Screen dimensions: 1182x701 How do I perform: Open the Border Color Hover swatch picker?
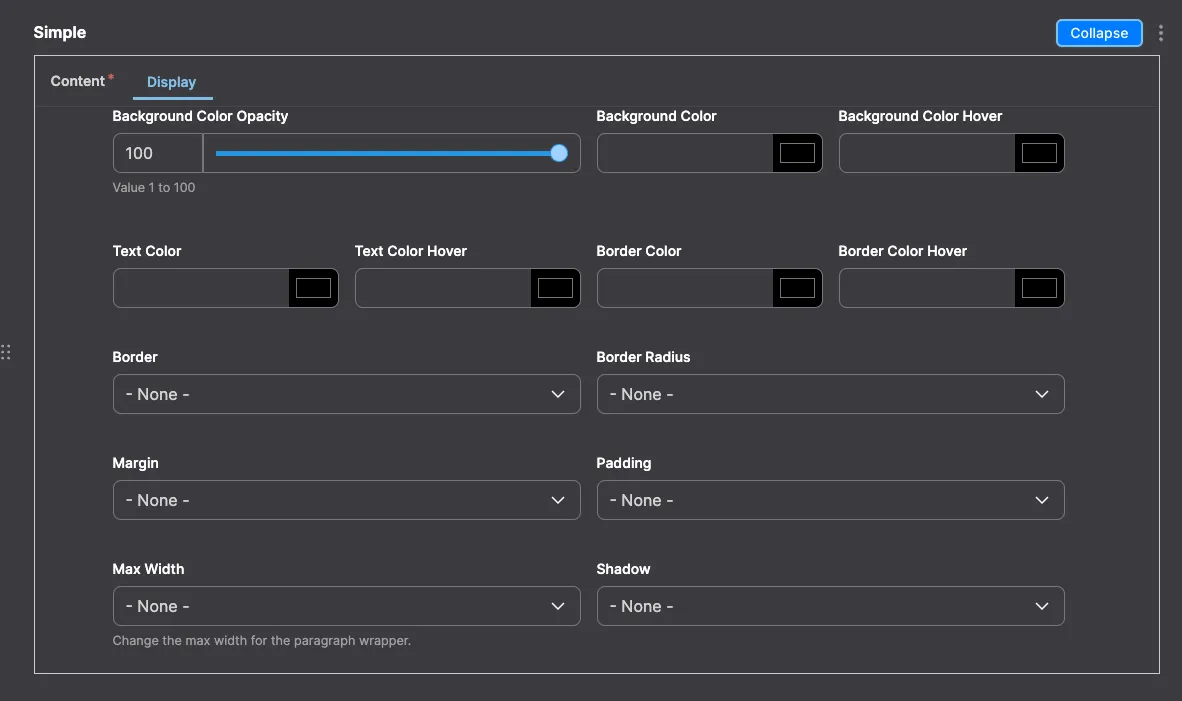pyautogui.click(x=1039, y=288)
